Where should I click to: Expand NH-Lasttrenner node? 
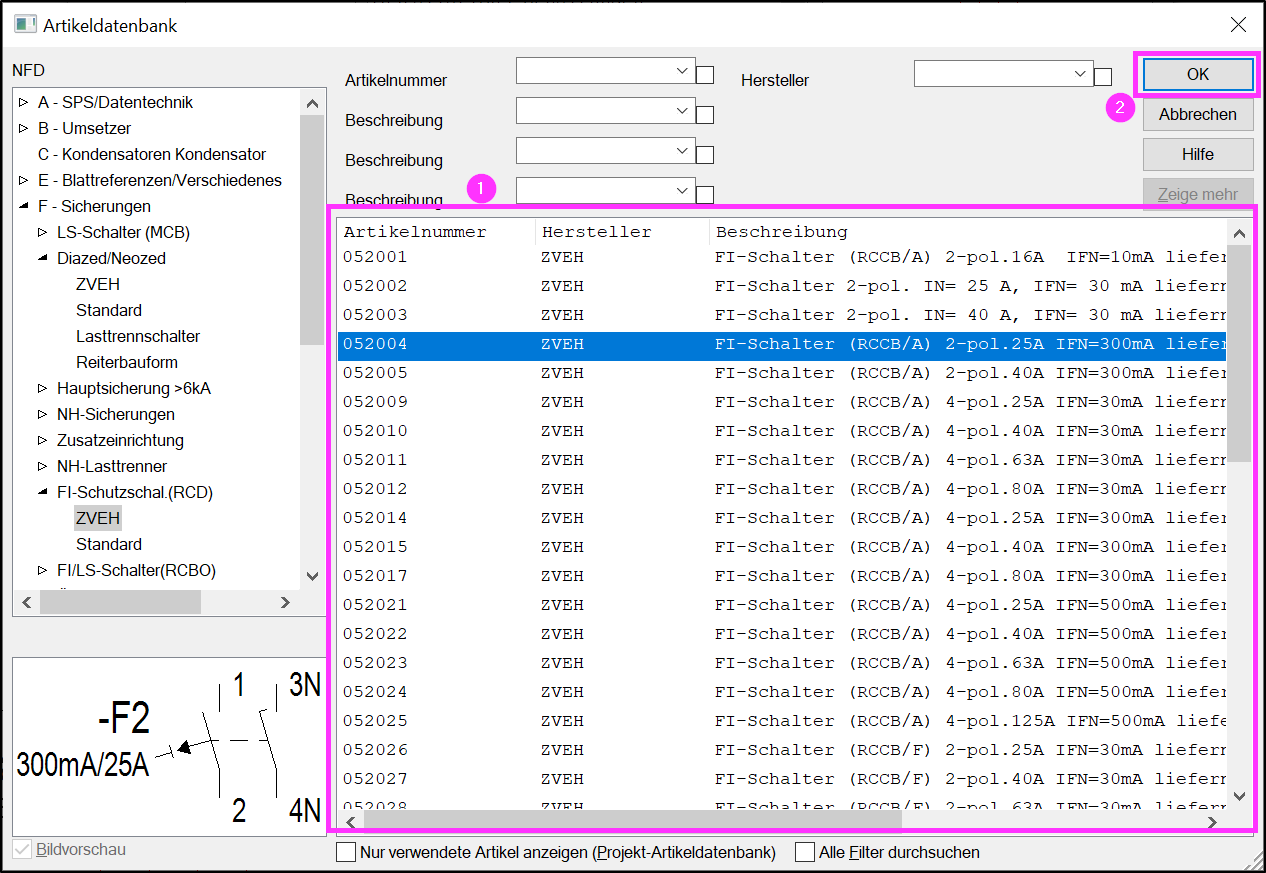tap(43, 466)
